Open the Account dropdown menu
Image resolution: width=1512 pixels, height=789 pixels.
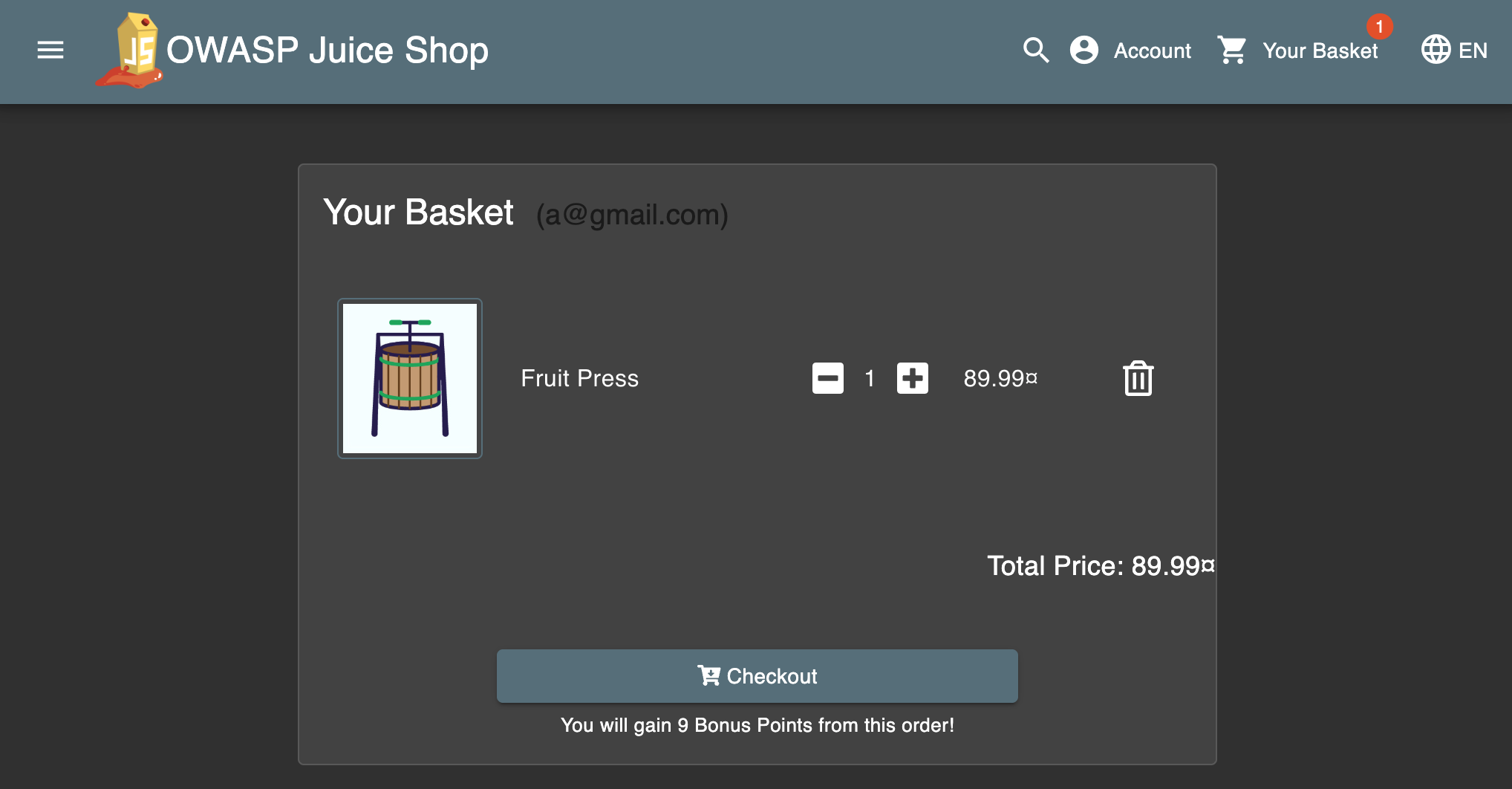(1152, 51)
